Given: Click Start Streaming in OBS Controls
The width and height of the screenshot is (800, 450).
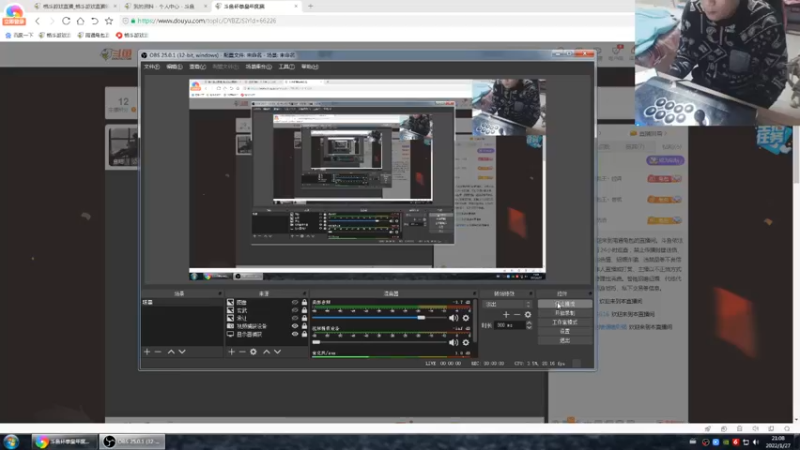Looking at the screenshot, I should coord(565,304).
